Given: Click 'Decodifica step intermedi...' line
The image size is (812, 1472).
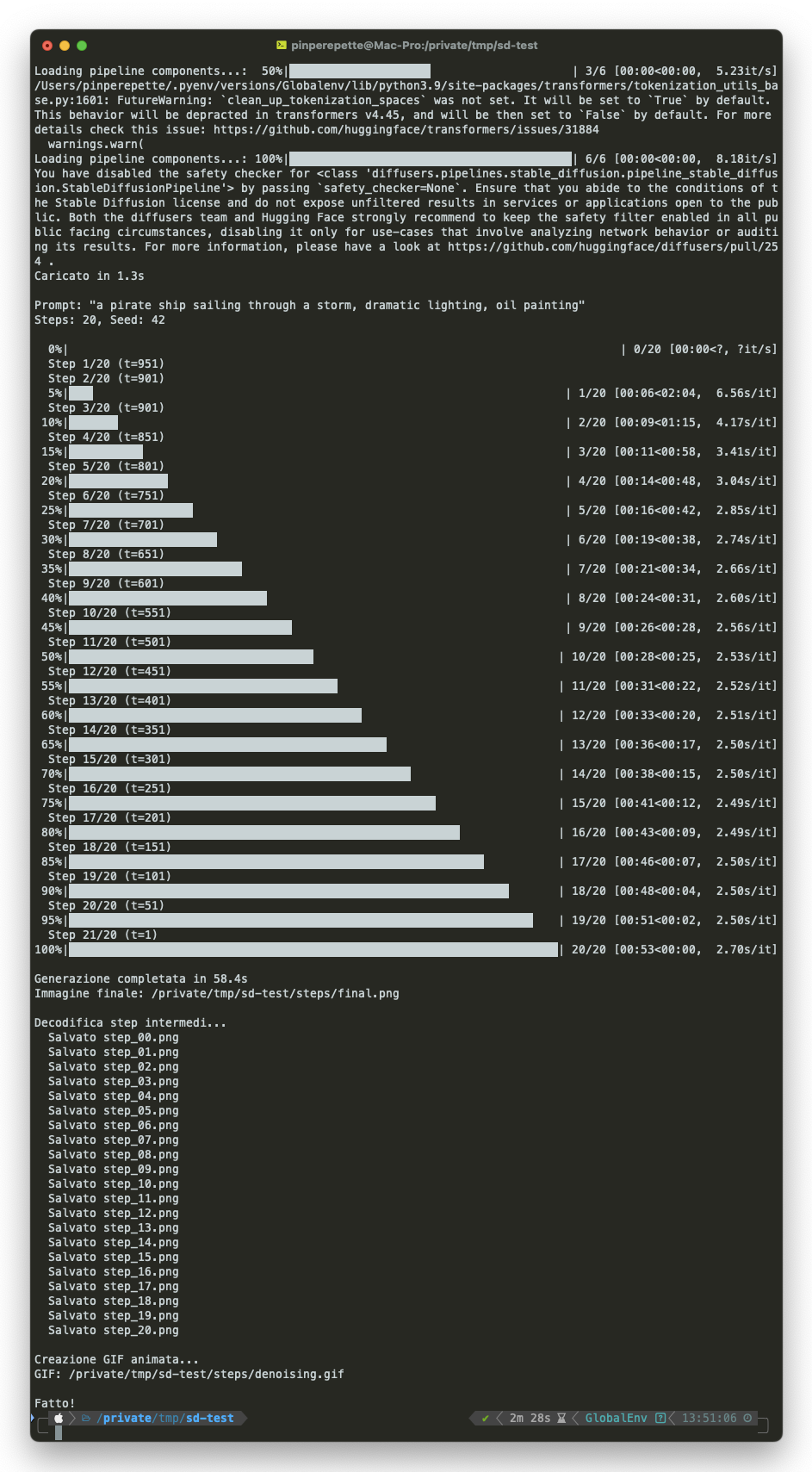Looking at the screenshot, I should [131, 1022].
